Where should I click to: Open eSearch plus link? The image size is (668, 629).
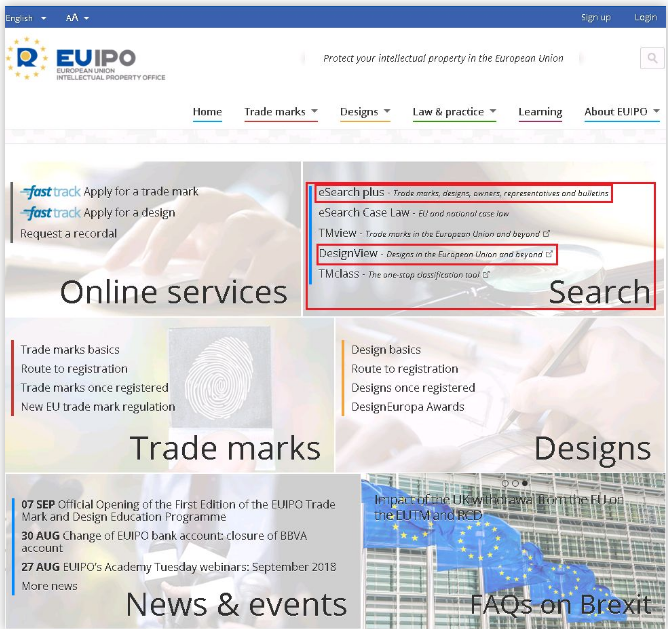tap(463, 193)
